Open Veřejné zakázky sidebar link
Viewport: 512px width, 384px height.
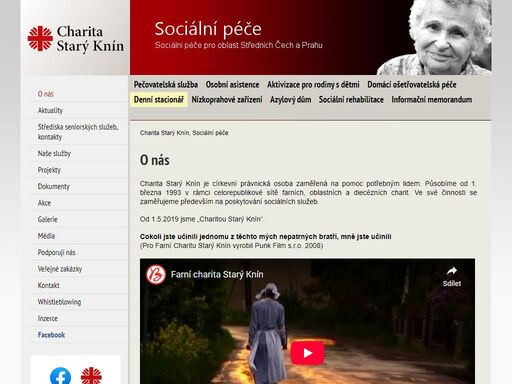(x=60, y=269)
